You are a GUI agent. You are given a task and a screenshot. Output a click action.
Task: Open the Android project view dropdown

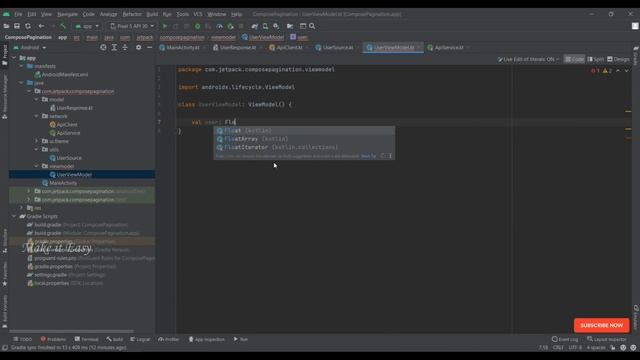[29, 47]
